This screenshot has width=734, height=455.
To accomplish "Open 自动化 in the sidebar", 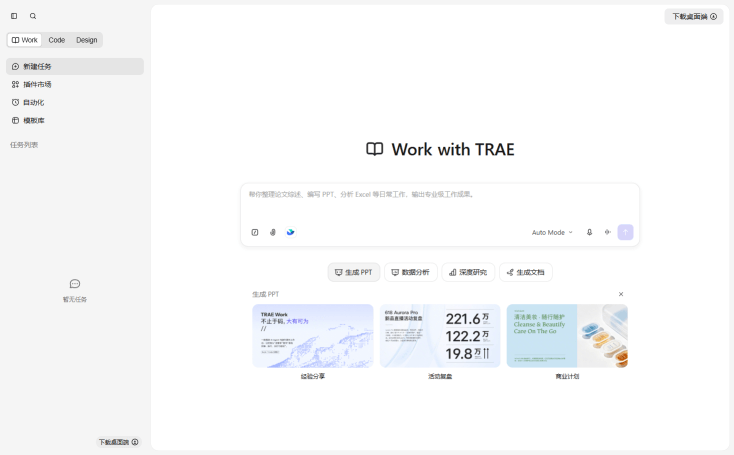I will (75, 103).
